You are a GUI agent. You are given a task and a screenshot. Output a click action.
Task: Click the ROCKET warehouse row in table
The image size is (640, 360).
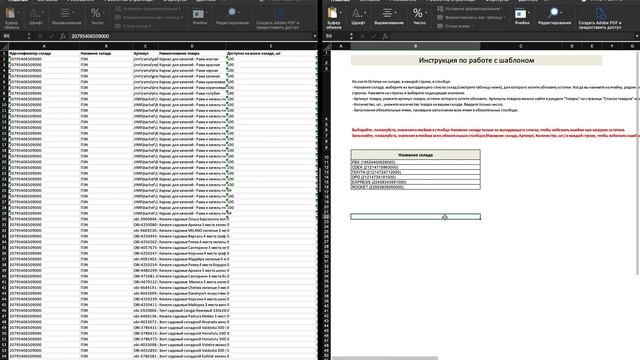click(416, 187)
